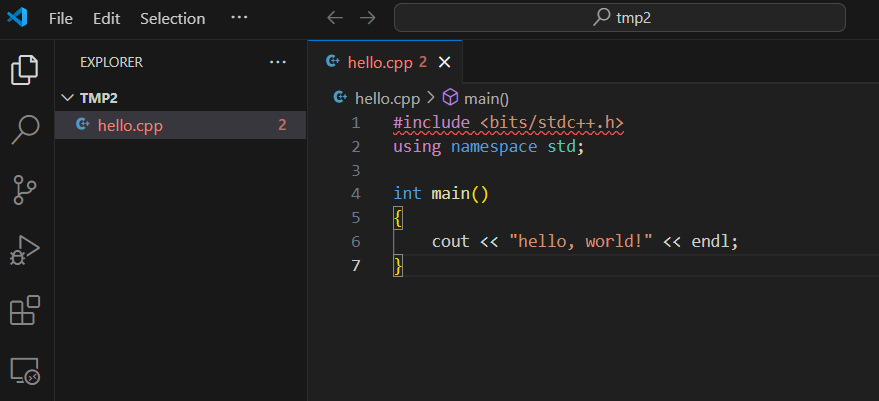Click the closing brace on line 7

(x=398, y=266)
